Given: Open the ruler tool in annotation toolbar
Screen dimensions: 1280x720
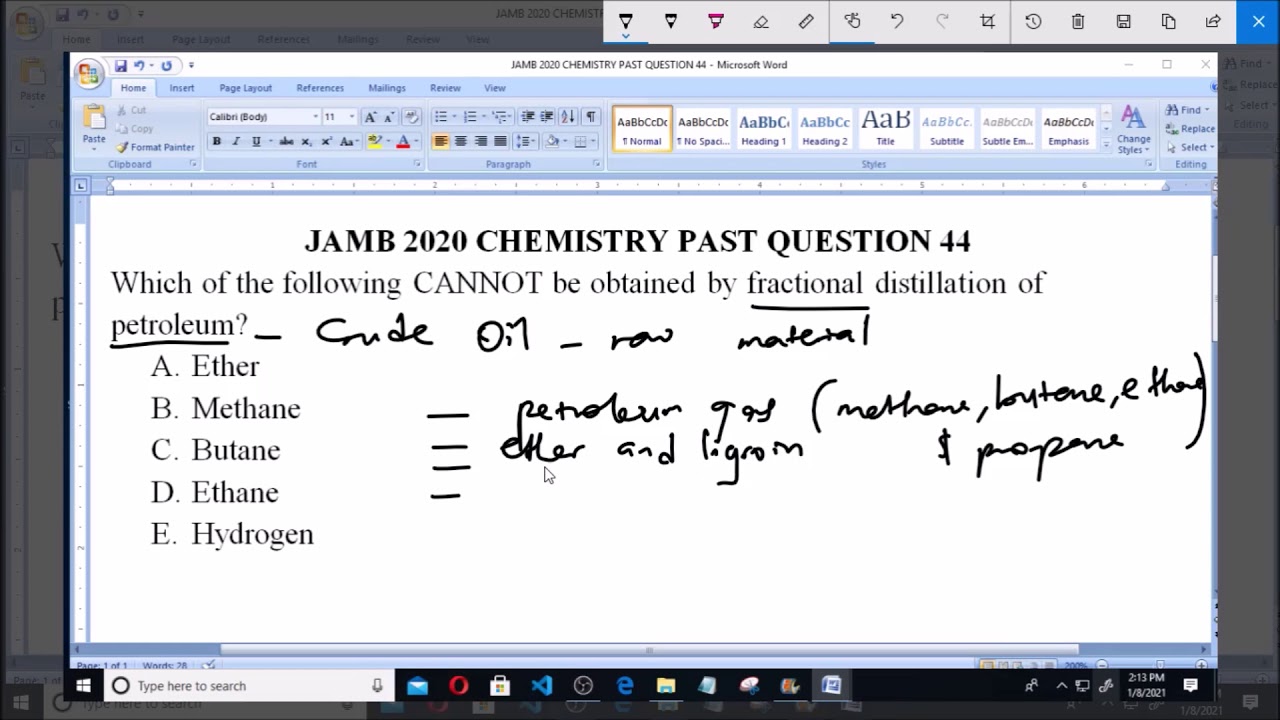Looking at the screenshot, I should coord(806,21).
